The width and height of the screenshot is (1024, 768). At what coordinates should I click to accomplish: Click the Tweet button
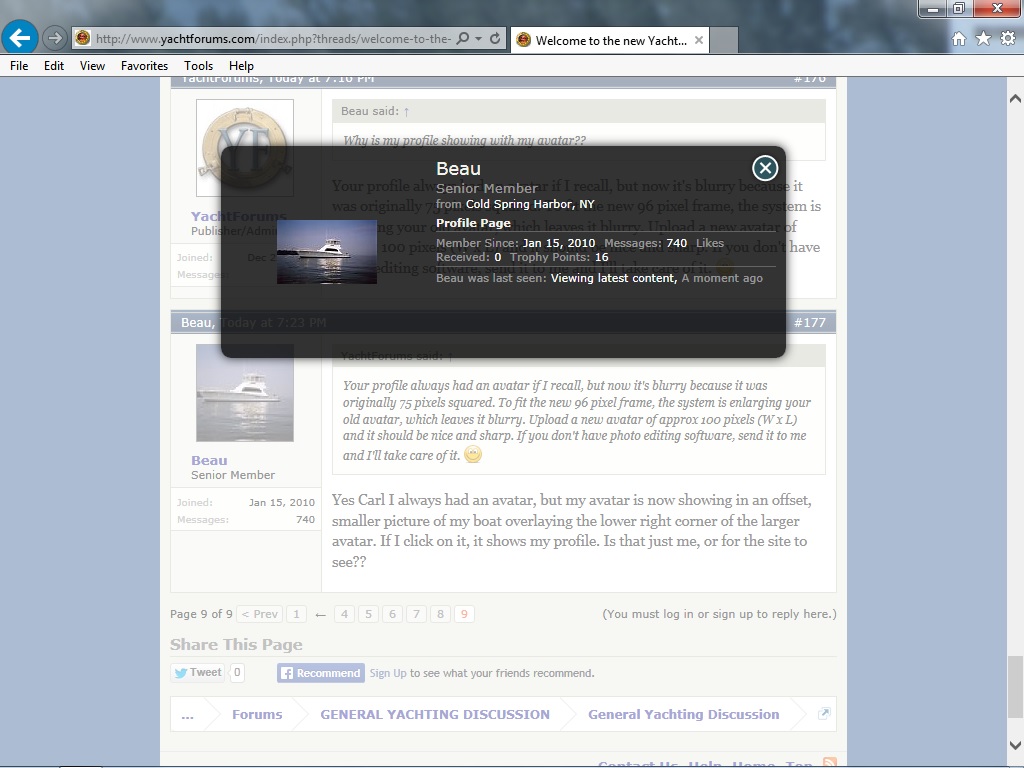tap(198, 673)
